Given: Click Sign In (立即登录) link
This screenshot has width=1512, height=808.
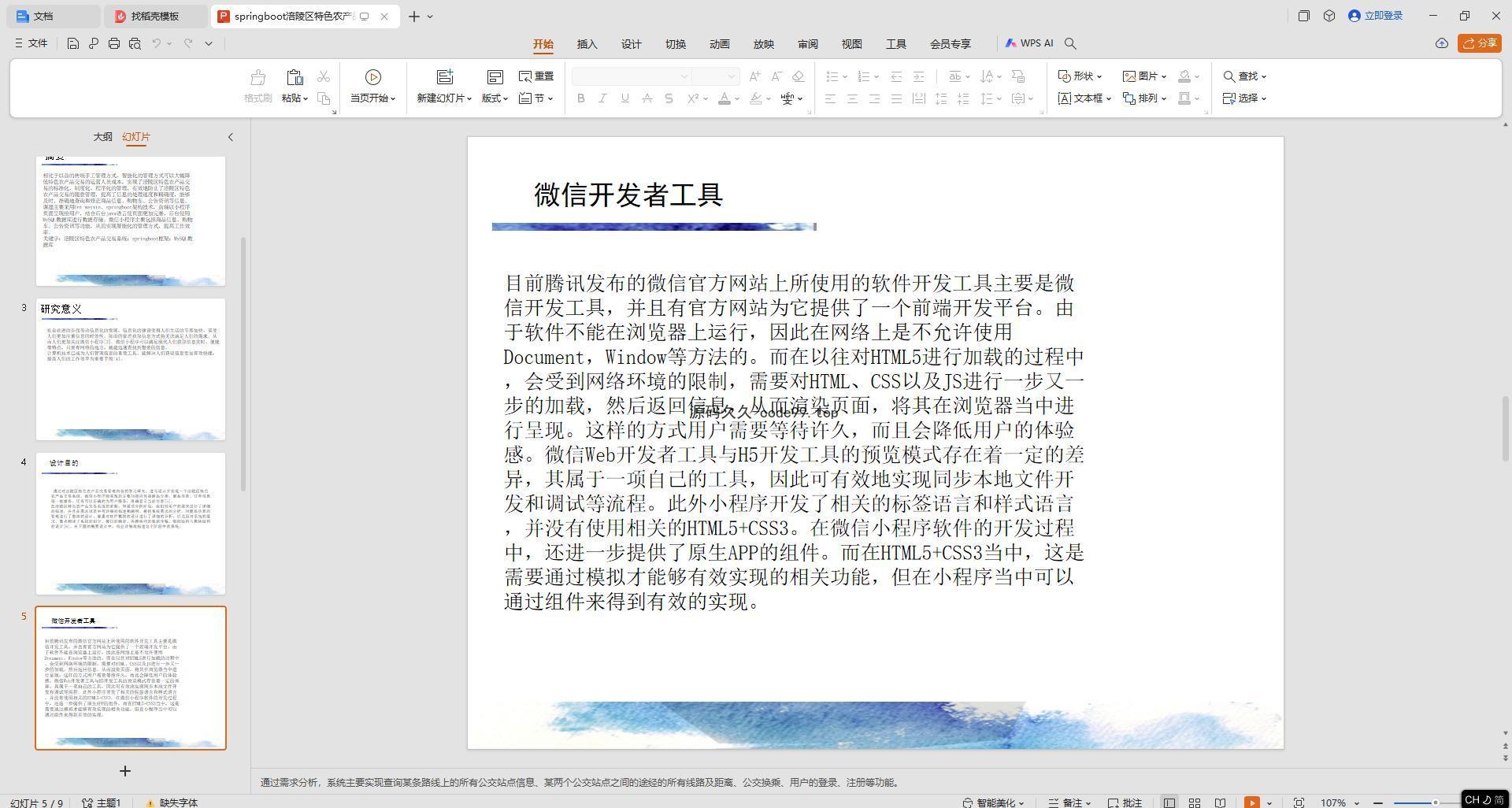Looking at the screenshot, I should pyautogui.click(x=1376, y=16).
